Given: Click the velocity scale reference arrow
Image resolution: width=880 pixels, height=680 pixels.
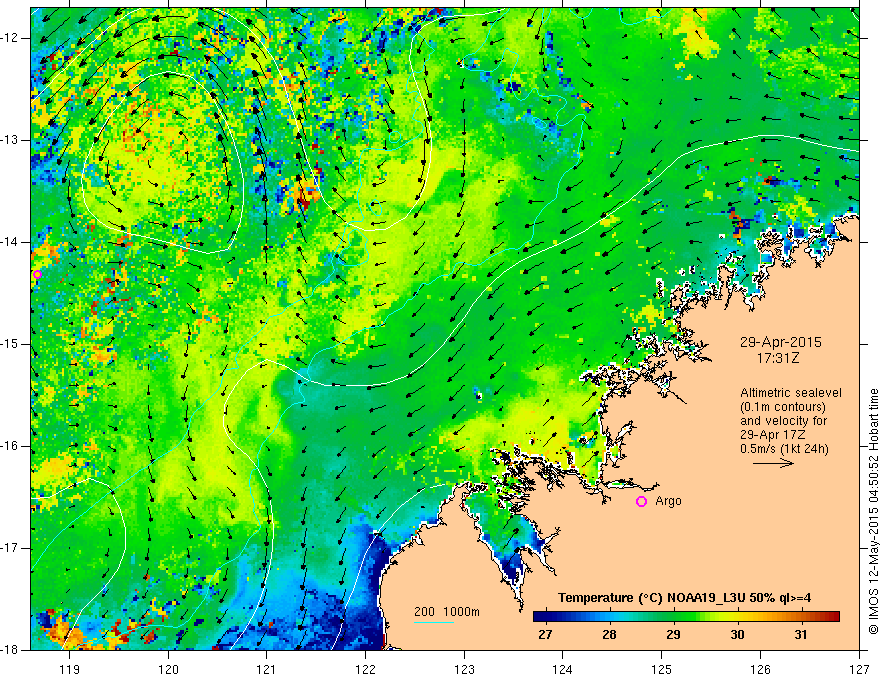Looking at the screenshot, I should click(x=773, y=463).
